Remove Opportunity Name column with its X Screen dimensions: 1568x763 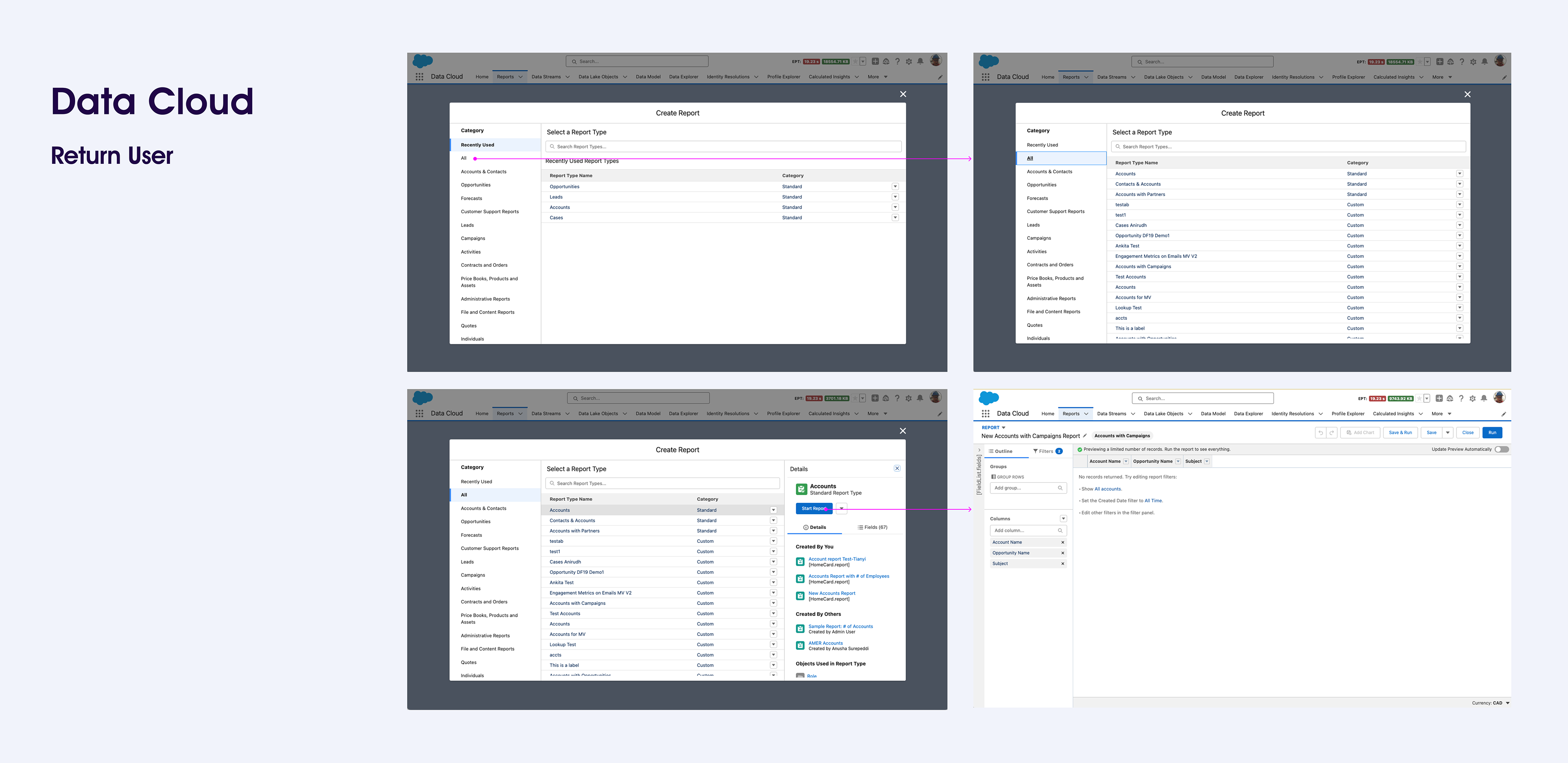coord(1063,553)
